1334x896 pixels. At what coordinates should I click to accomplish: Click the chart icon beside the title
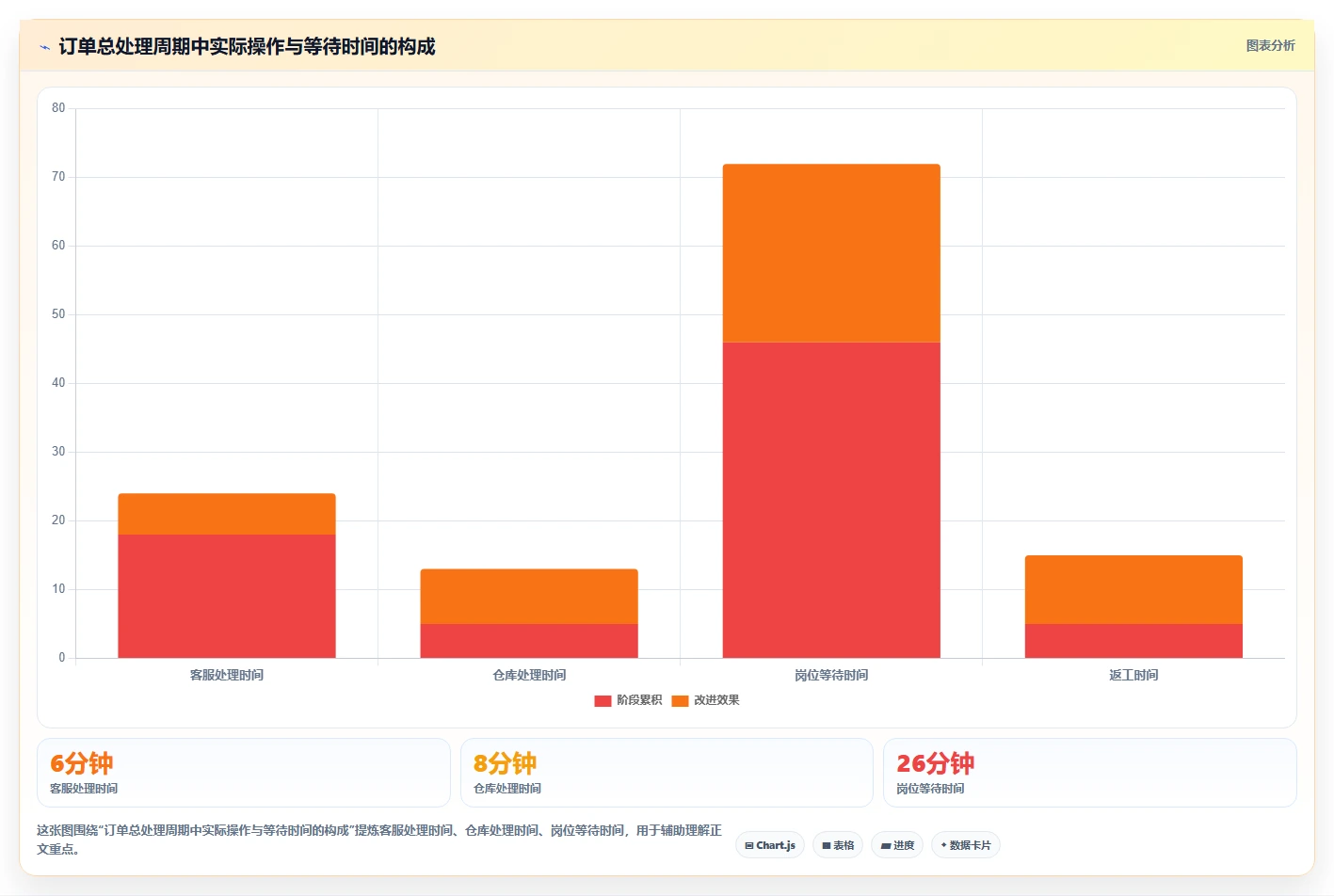point(44,47)
